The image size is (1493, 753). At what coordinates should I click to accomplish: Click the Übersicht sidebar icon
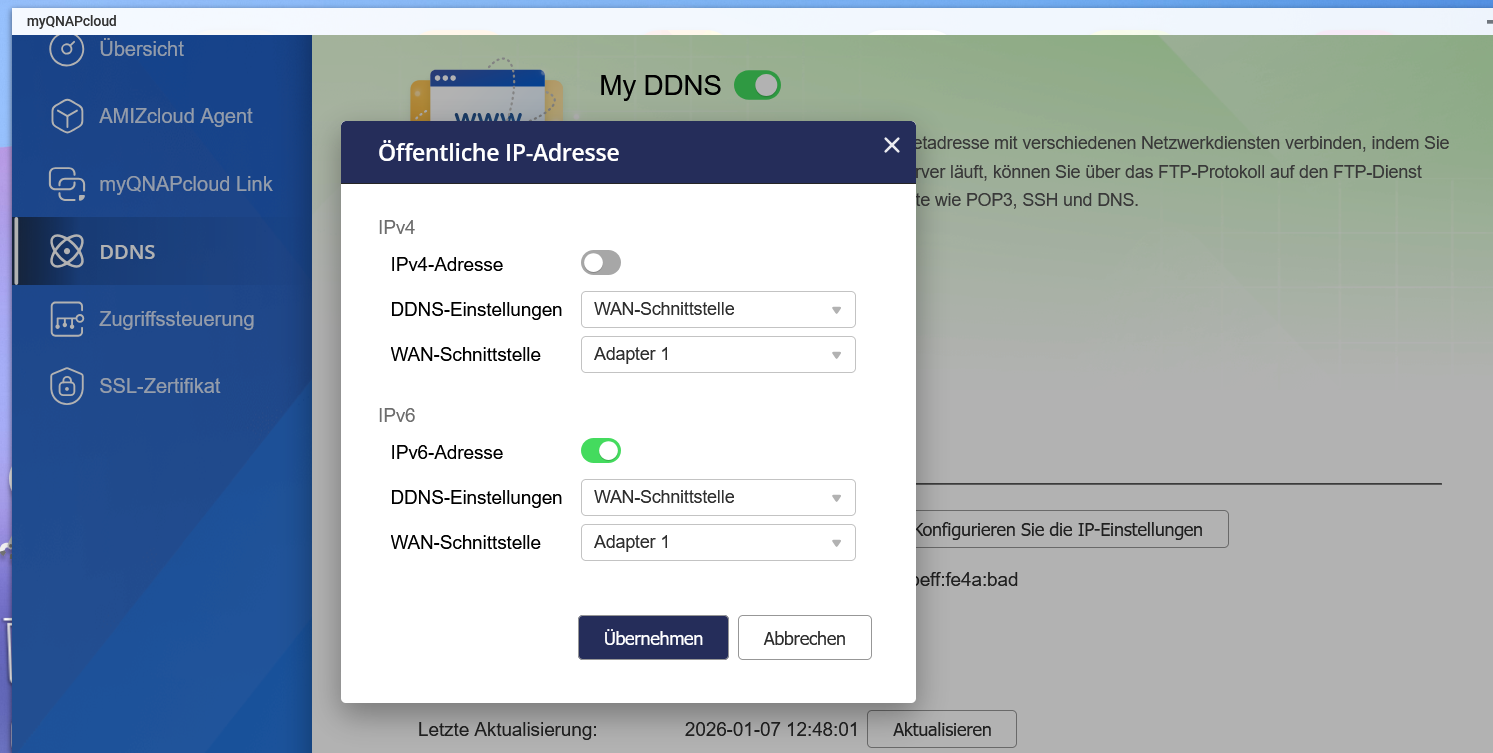67,49
